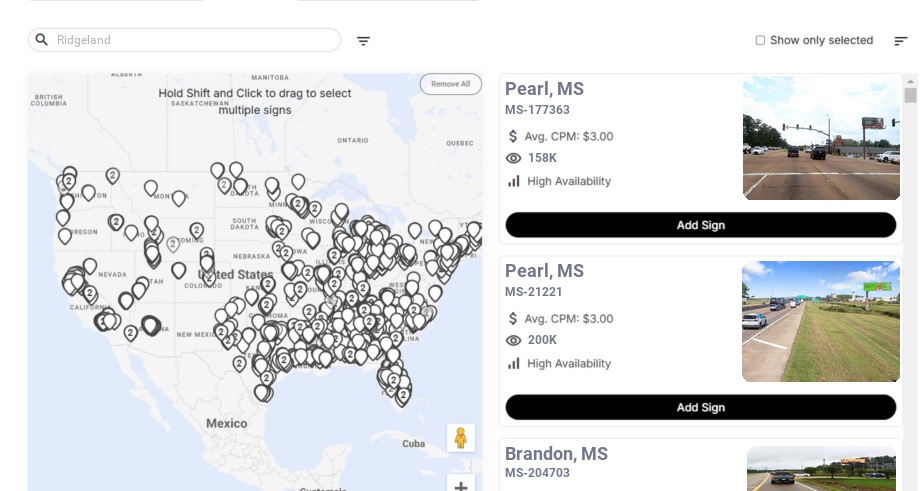This screenshot has height=491, width=920.
Task: Open the filter options icon
Action: coord(363,41)
